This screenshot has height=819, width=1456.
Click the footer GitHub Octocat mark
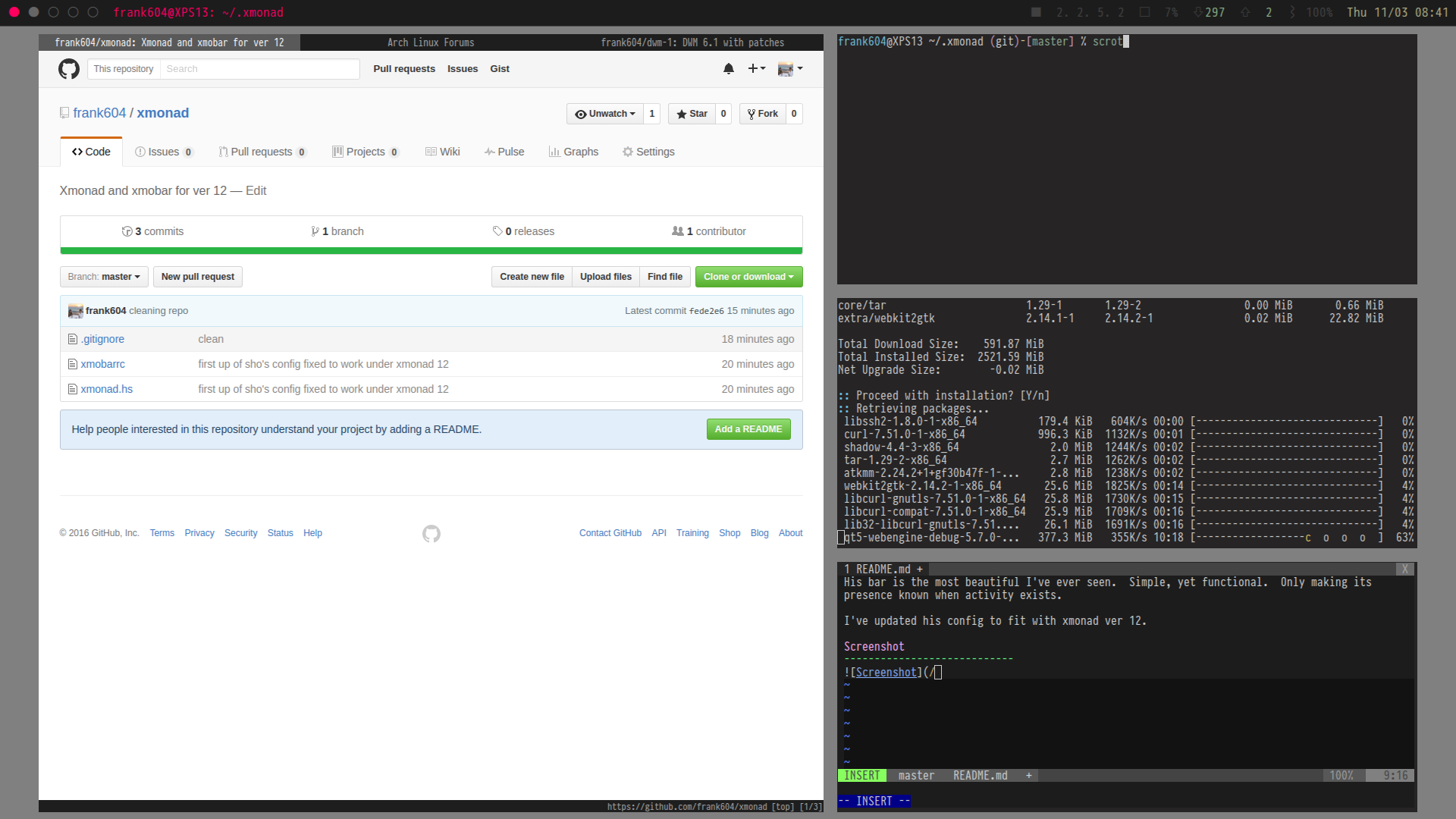431,534
